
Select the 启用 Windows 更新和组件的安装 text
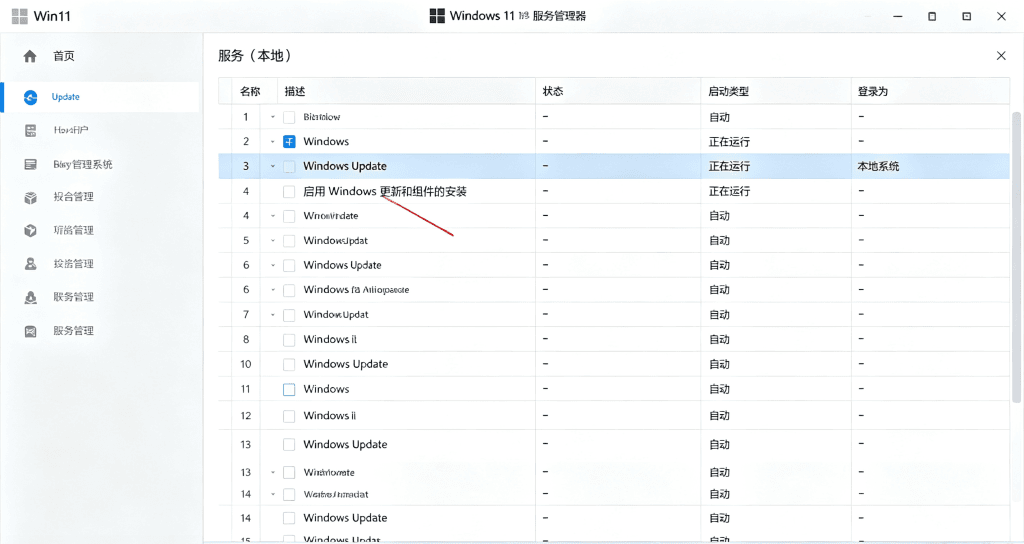pos(385,191)
